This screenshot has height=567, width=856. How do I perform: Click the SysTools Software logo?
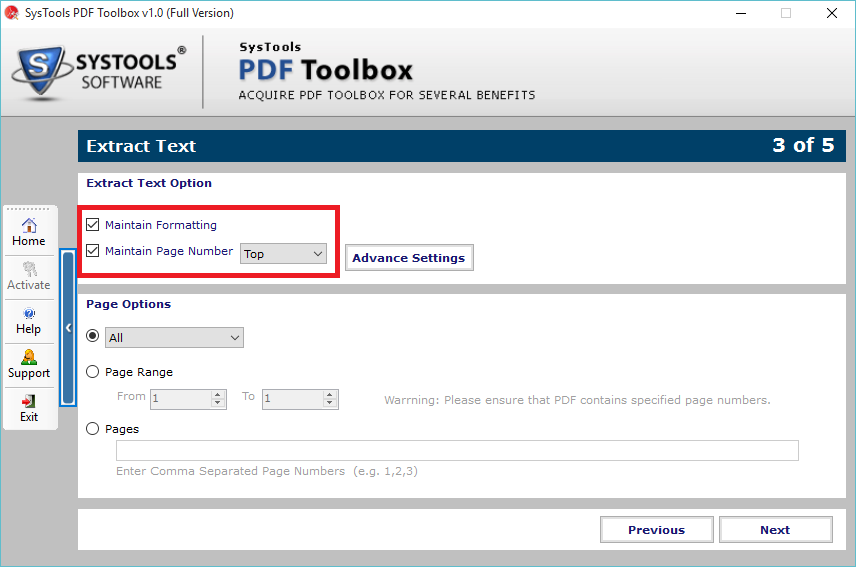pos(99,72)
